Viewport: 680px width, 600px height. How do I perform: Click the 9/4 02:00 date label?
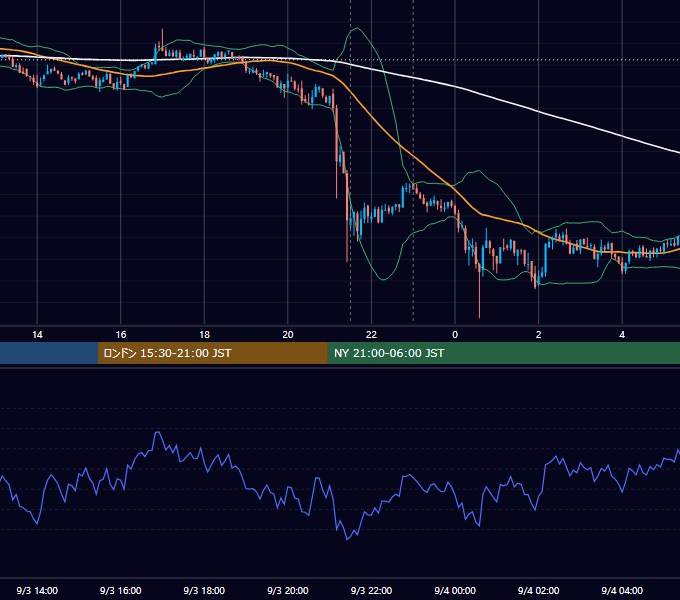(539, 590)
